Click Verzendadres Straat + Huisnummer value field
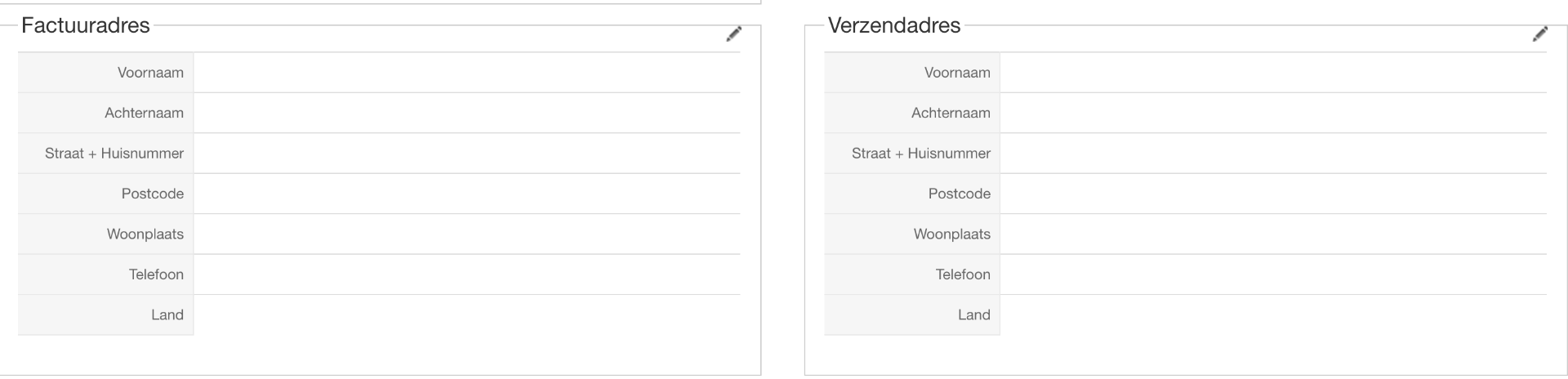 click(x=1273, y=154)
